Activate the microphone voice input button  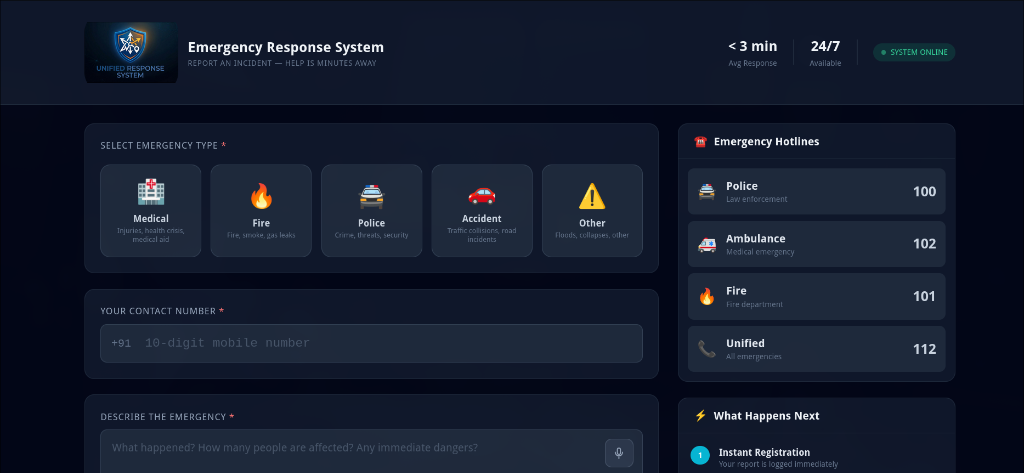(x=619, y=453)
